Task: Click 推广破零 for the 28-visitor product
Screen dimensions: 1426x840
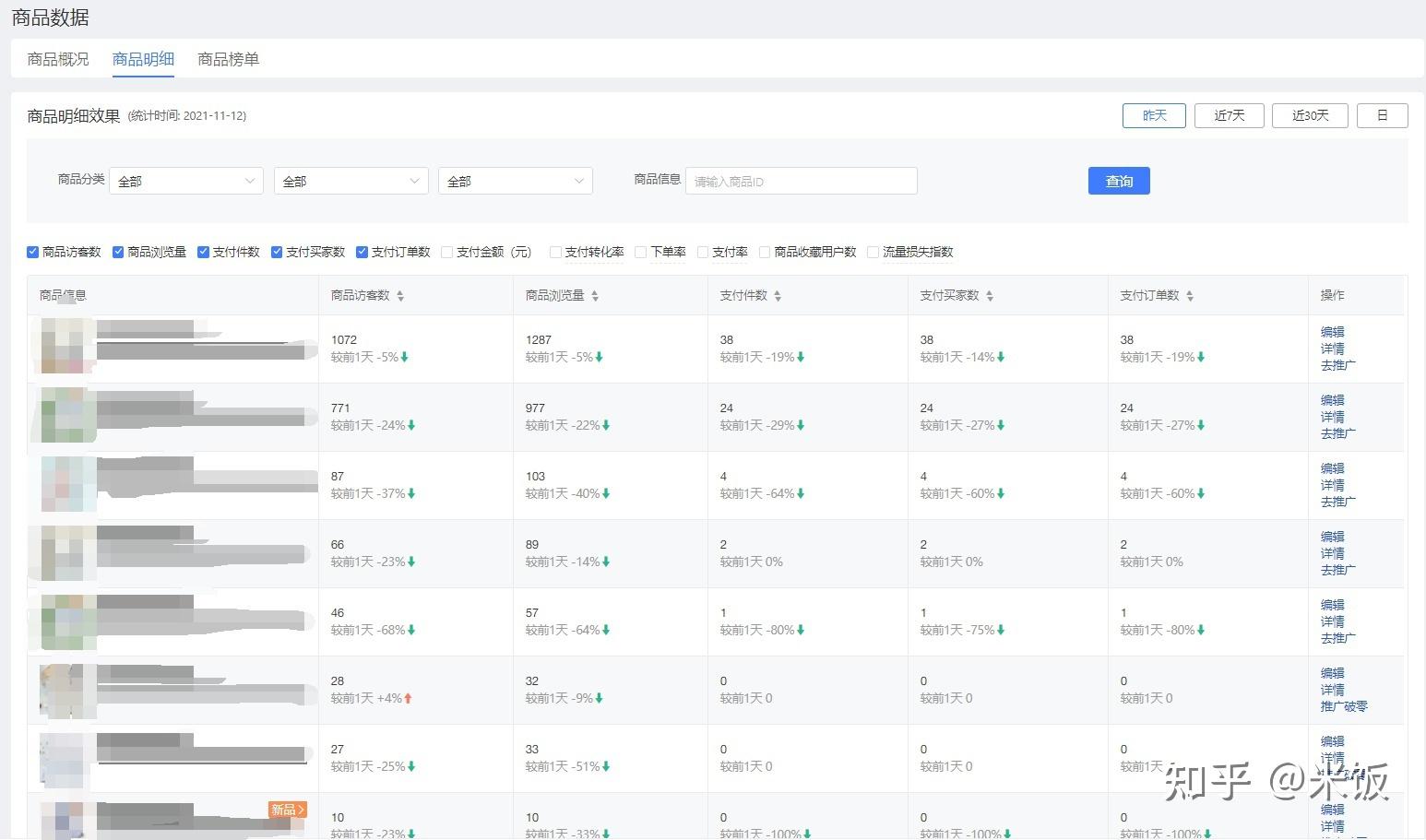Action: 1344,706
